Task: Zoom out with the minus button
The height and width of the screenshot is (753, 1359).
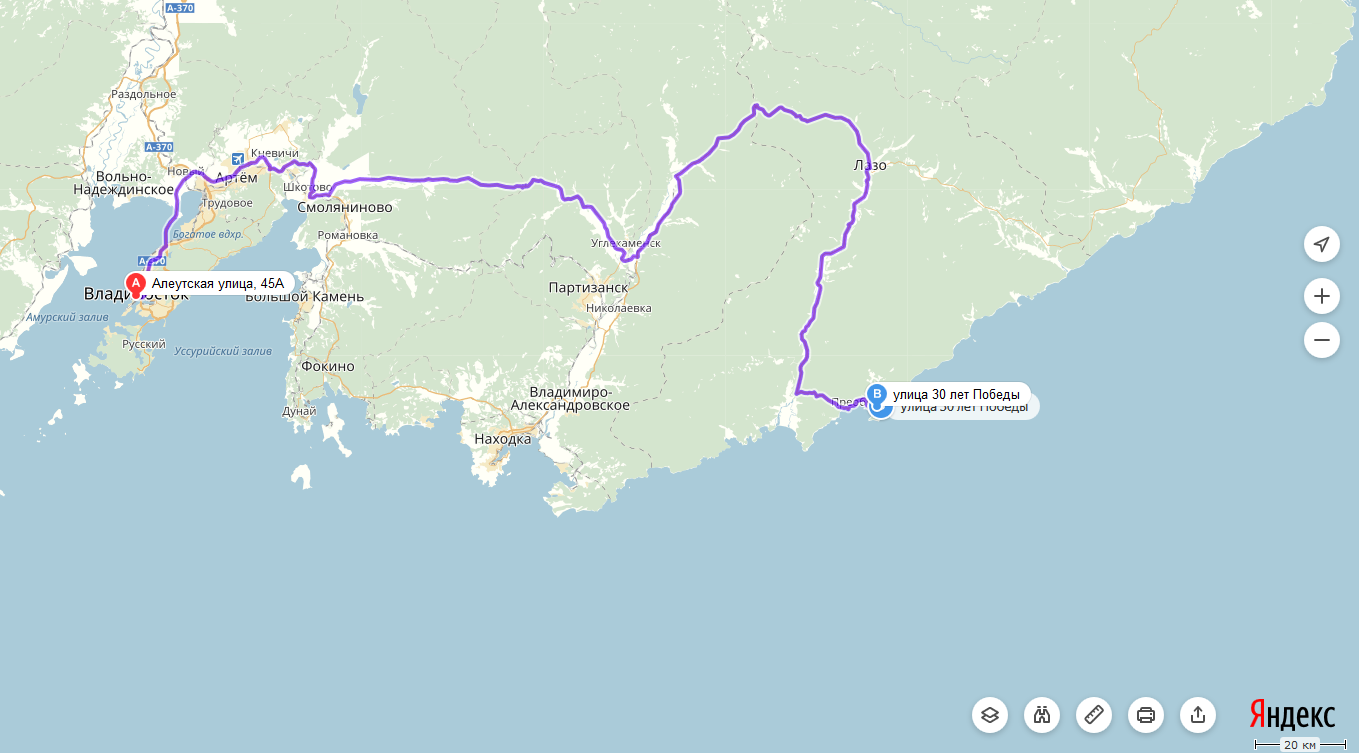Action: (x=1321, y=340)
